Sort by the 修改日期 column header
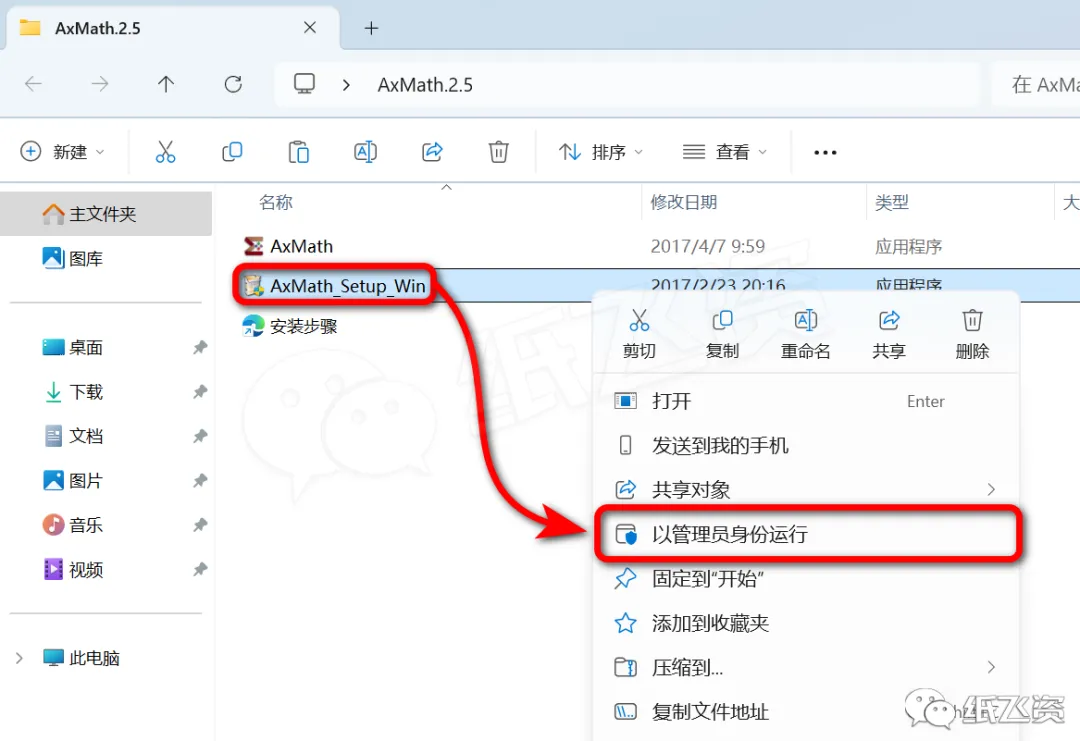The height and width of the screenshot is (741, 1080). click(x=684, y=202)
